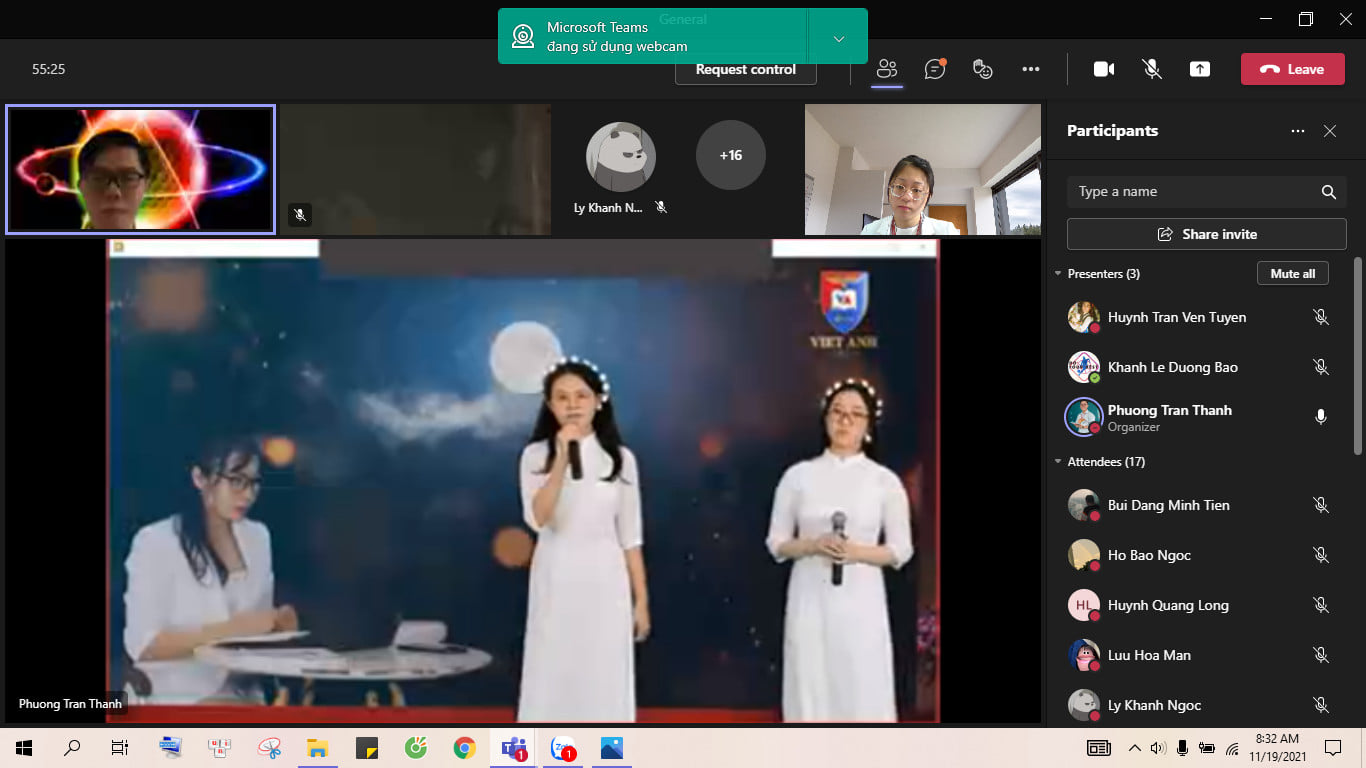Switch to Microsoft Teams on the taskbar
Viewport: 1366px width, 768px height.
(x=514, y=747)
